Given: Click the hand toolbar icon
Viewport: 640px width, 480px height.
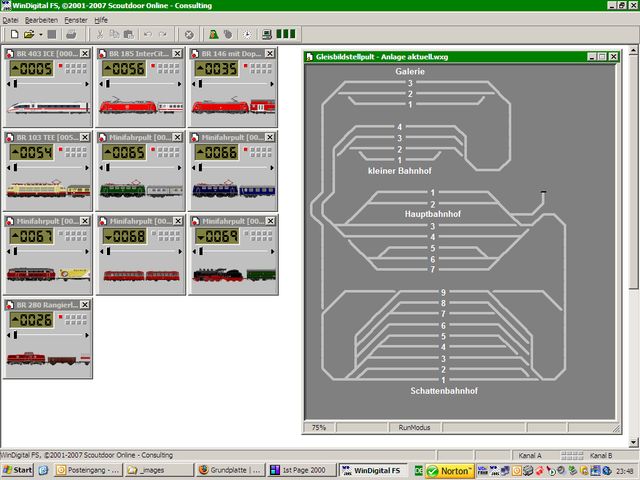Looking at the screenshot, I should point(228,34).
